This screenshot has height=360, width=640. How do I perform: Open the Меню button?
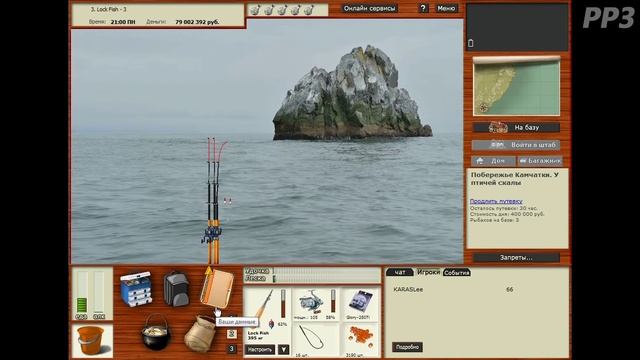[x=446, y=8]
